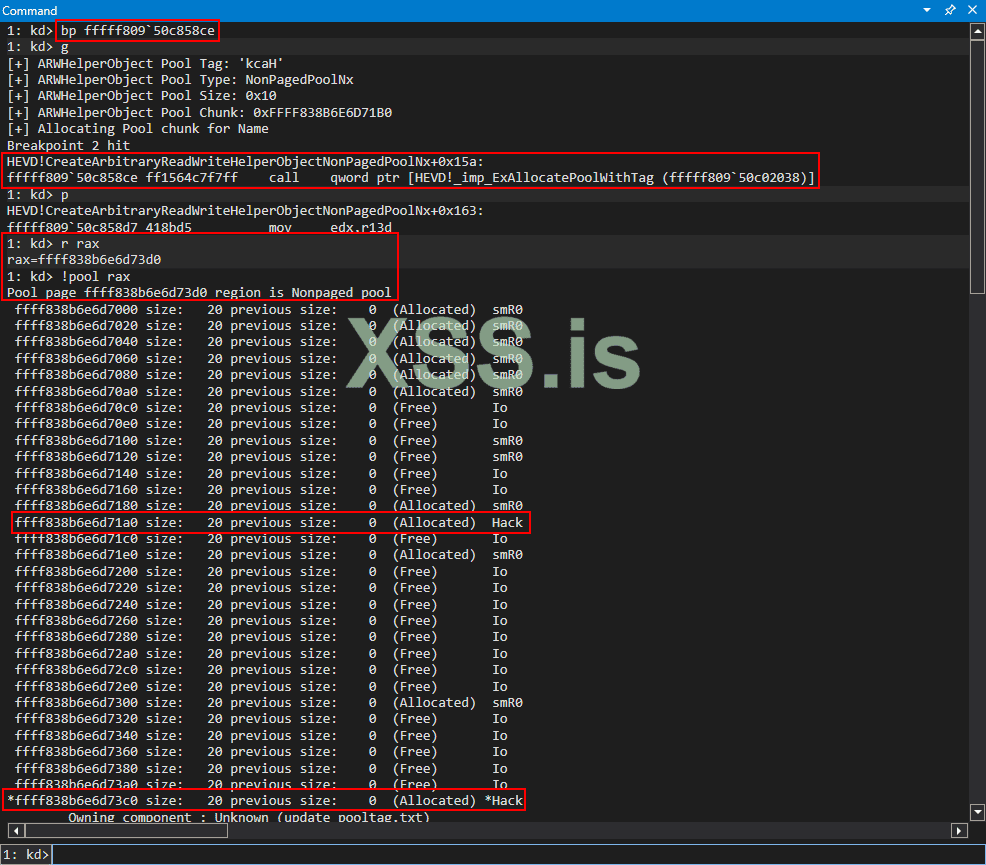Click the vertical scrollbar down arrow
The height and width of the screenshot is (865, 986).
(x=977, y=812)
